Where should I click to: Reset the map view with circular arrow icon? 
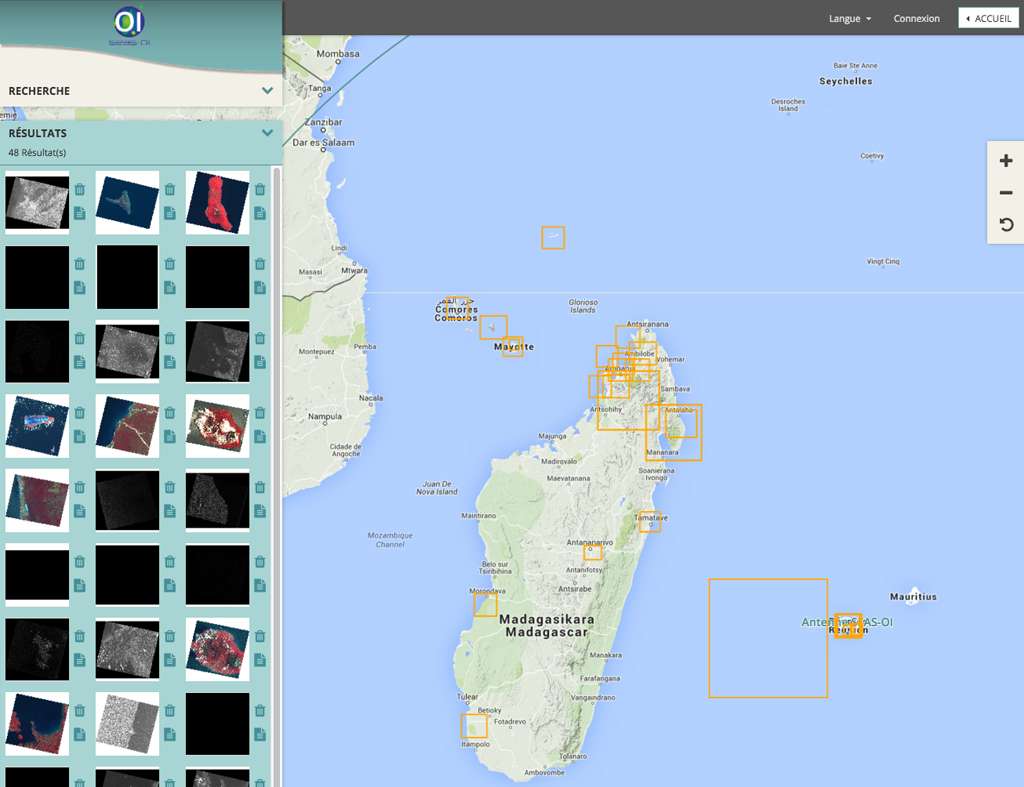pos(1006,225)
